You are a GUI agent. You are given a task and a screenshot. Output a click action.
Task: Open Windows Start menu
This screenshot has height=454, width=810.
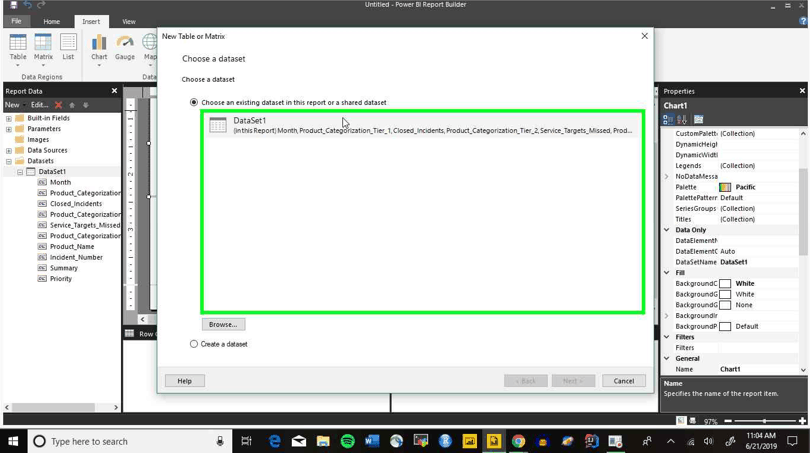click(13, 441)
